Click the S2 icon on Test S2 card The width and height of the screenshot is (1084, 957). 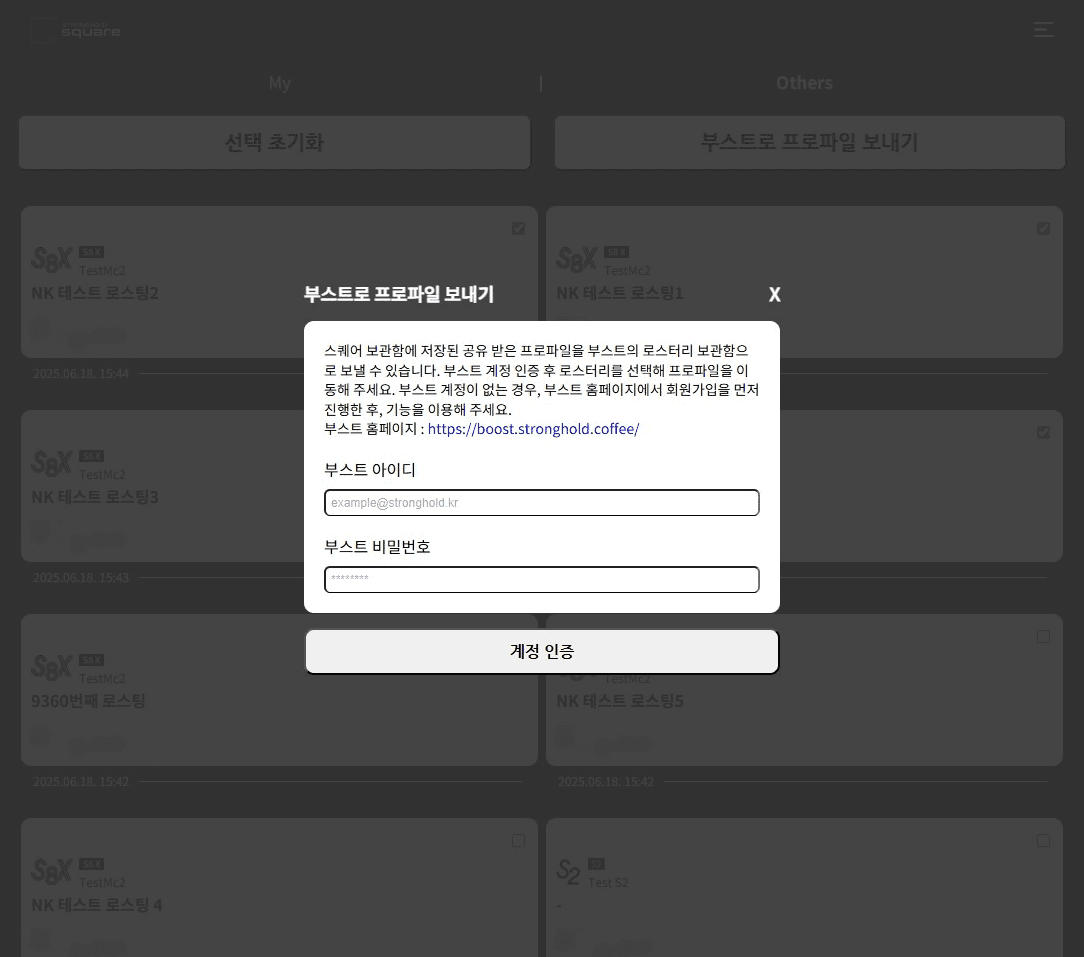[x=569, y=872]
